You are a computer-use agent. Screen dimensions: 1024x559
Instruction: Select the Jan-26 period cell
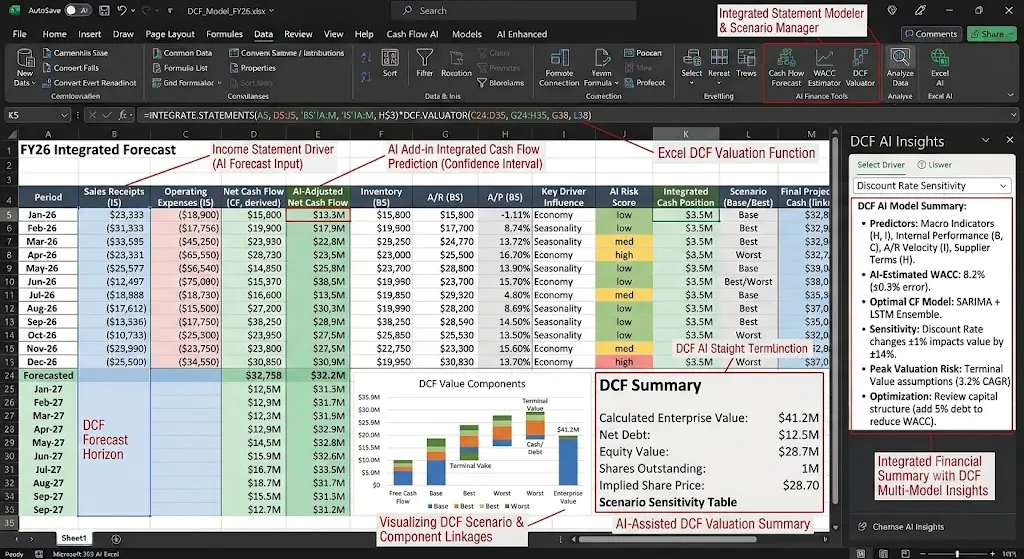tap(48, 215)
